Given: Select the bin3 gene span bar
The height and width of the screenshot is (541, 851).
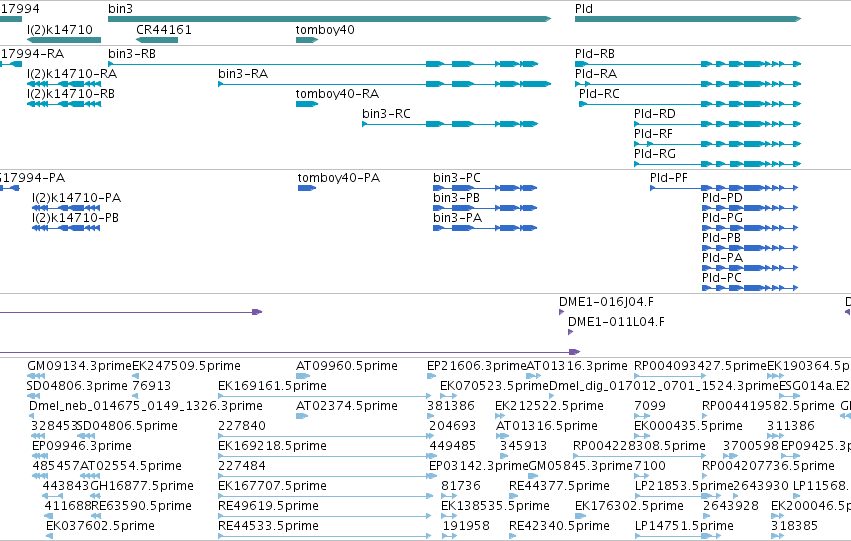Looking at the screenshot, I should pyautogui.click(x=329, y=19).
